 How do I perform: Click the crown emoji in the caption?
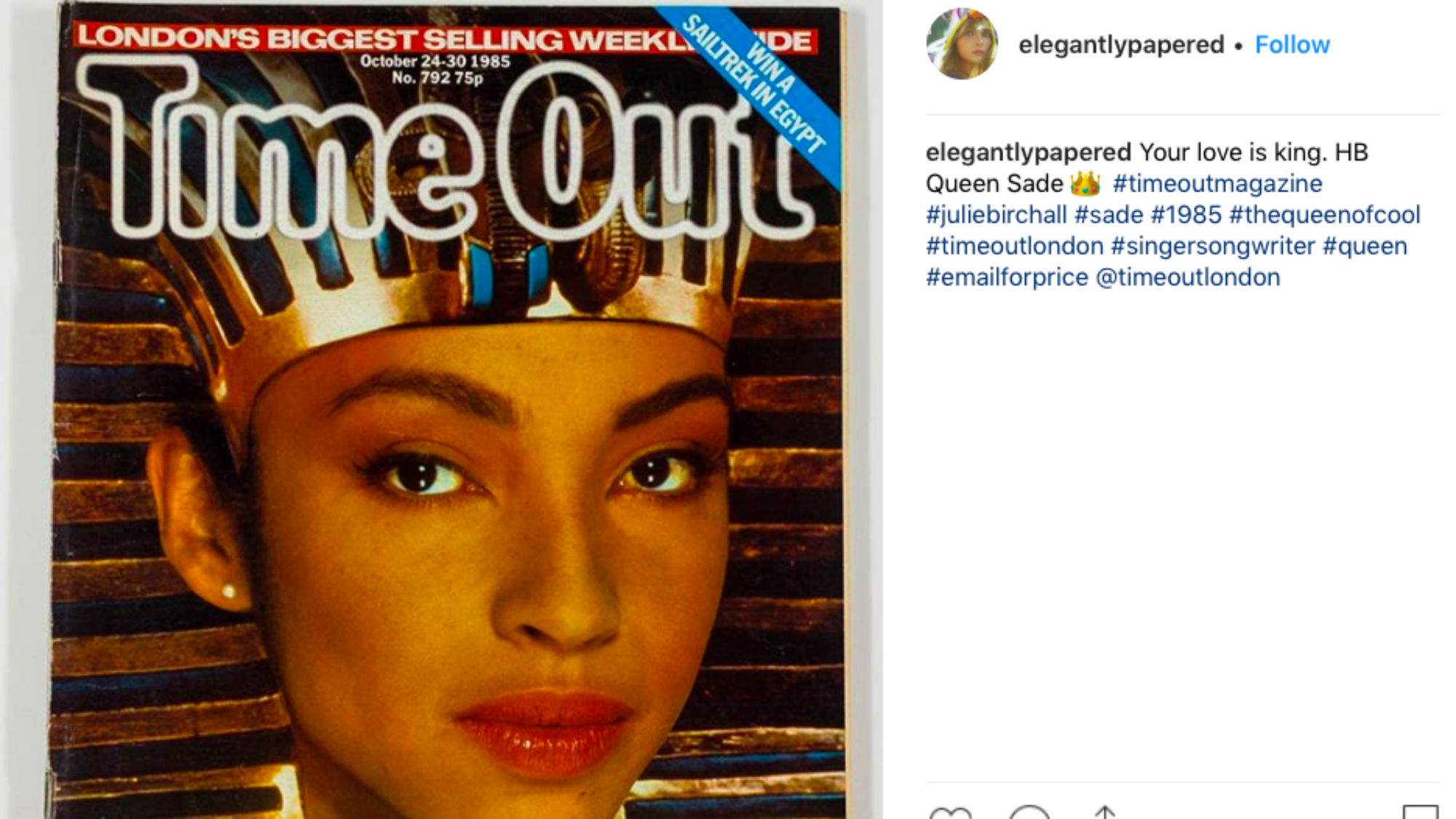[x=1085, y=183]
